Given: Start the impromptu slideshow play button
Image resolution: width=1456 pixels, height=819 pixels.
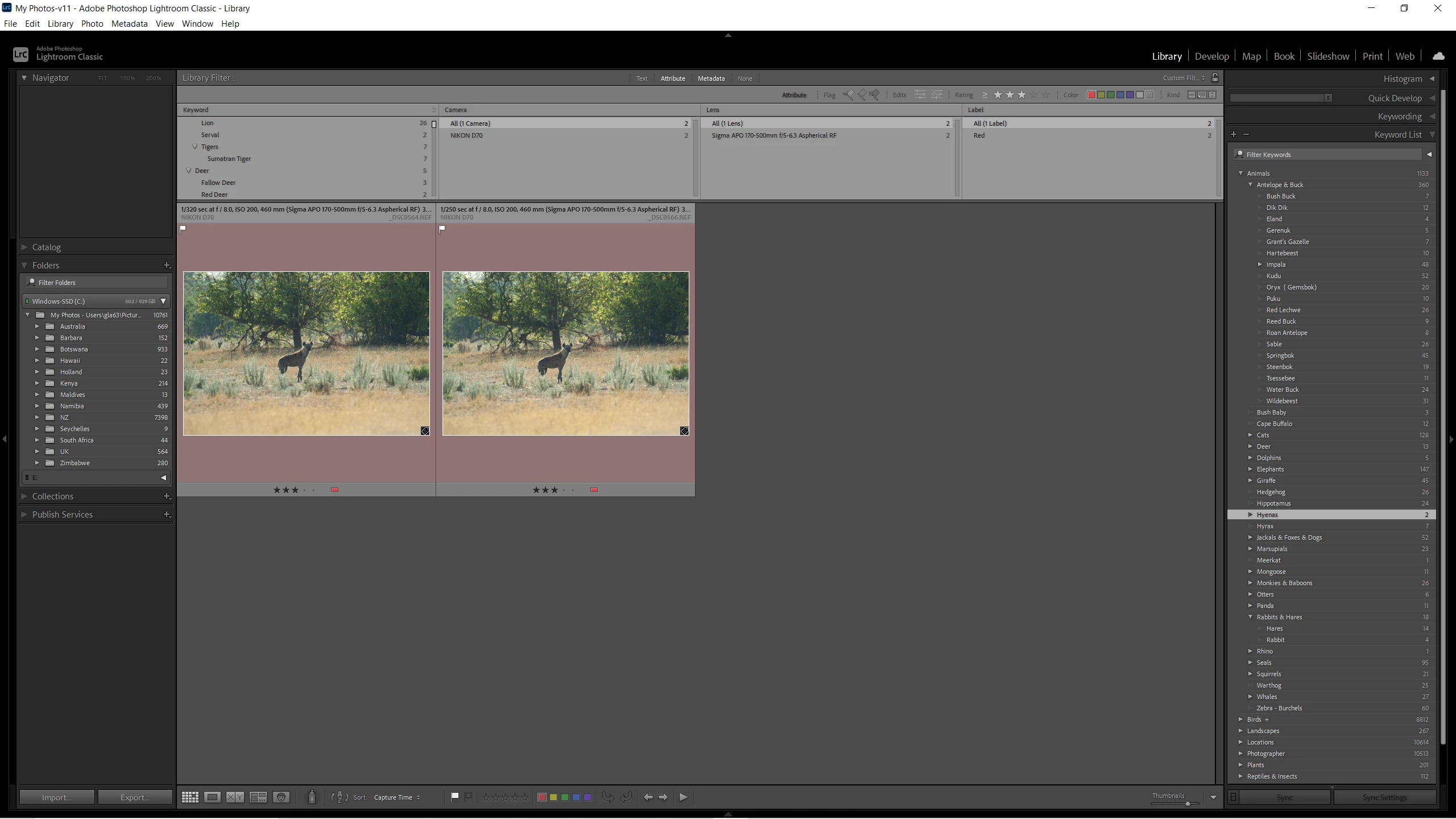Looking at the screenshot, I should point(684,797).
